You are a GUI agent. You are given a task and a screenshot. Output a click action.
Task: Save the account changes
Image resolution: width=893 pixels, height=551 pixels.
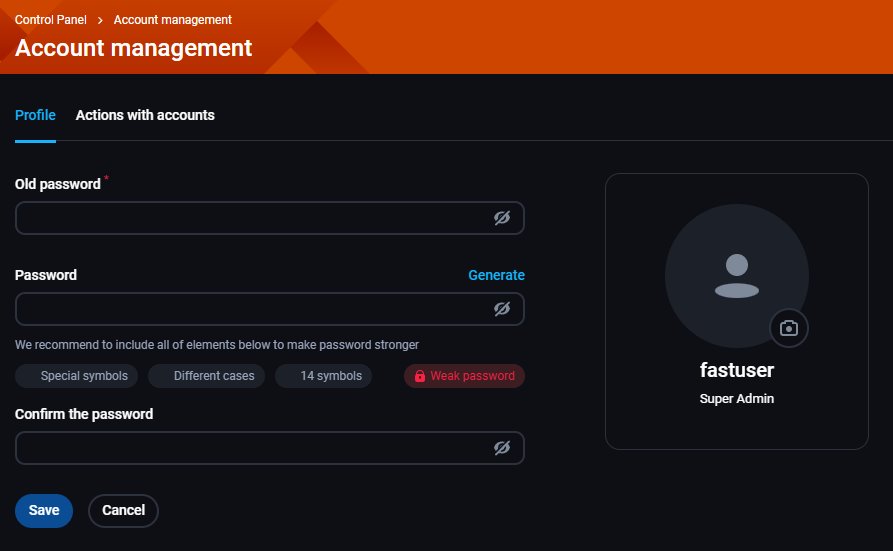click(44, 511)
